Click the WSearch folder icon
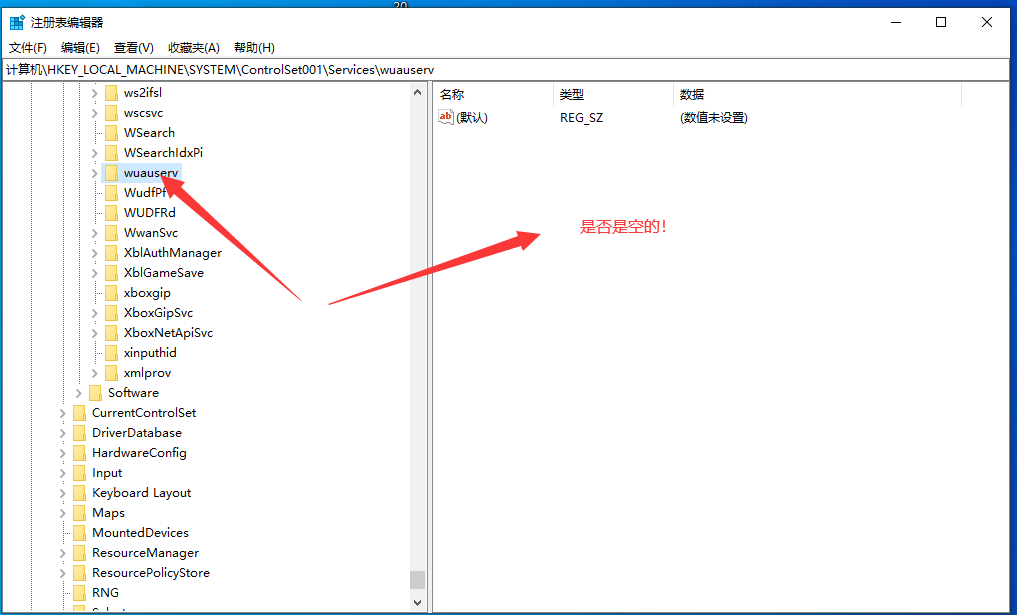Image resolution: width=1017 pixels, height=615 pixels. click(x=112, y=133)
